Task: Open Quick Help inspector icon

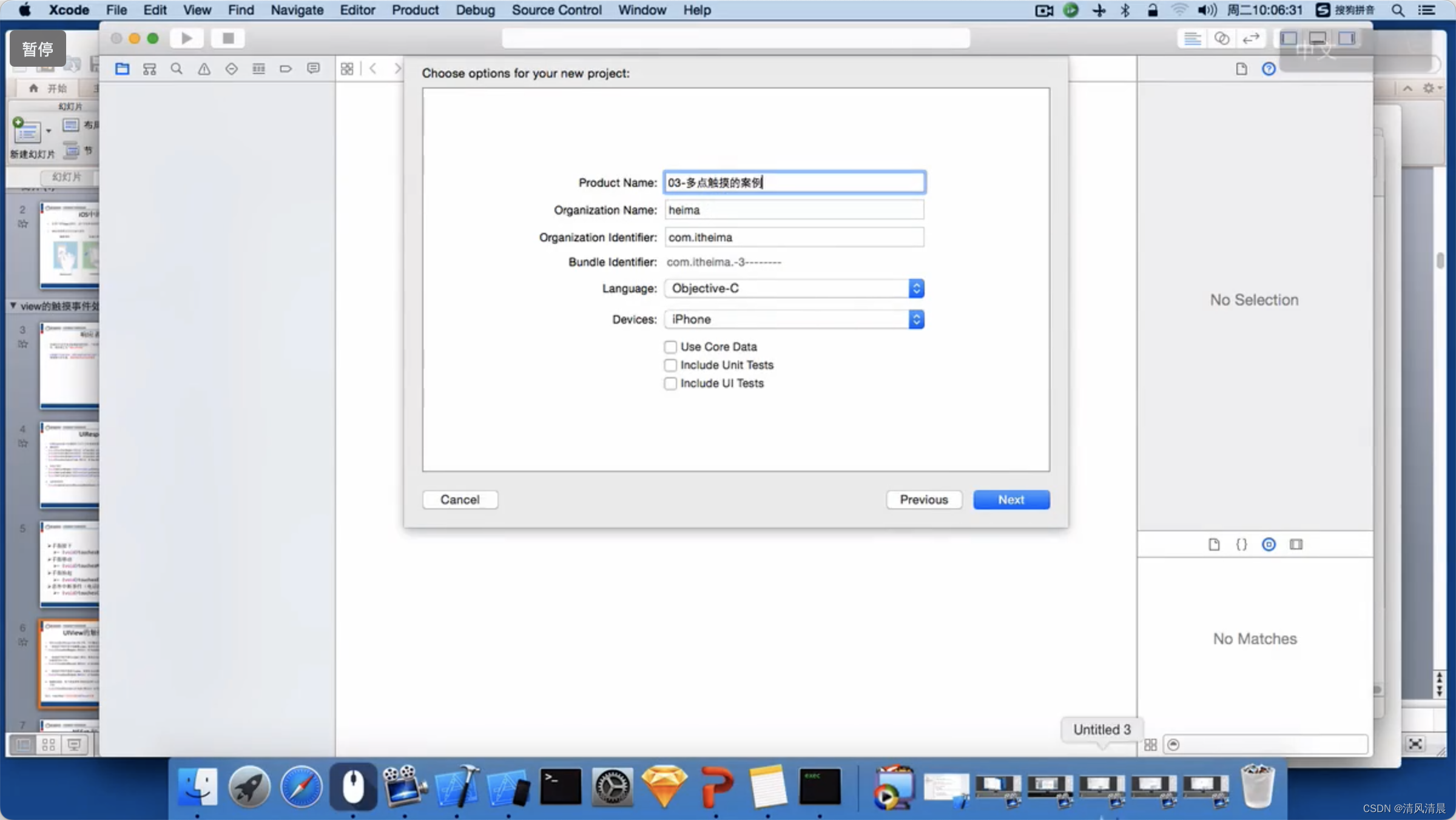Action: pos(1269,69)
